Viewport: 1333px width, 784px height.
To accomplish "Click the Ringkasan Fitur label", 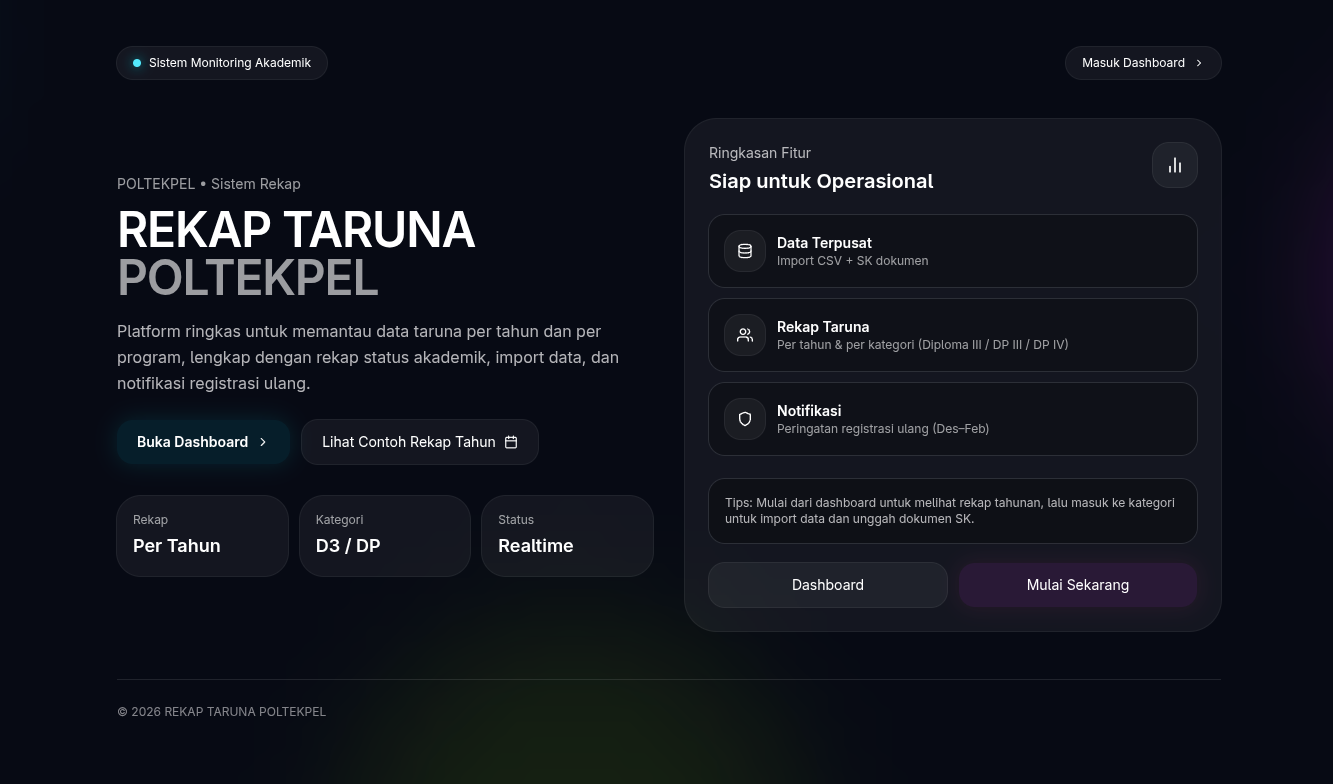I will pos(760,153).
